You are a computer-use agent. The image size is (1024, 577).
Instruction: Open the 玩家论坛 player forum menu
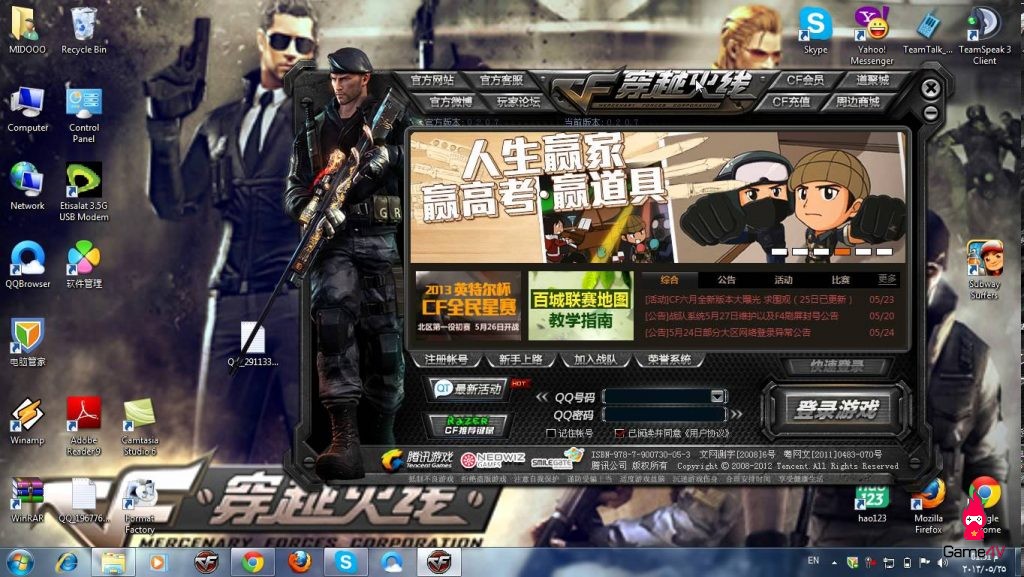click(519, 102)
